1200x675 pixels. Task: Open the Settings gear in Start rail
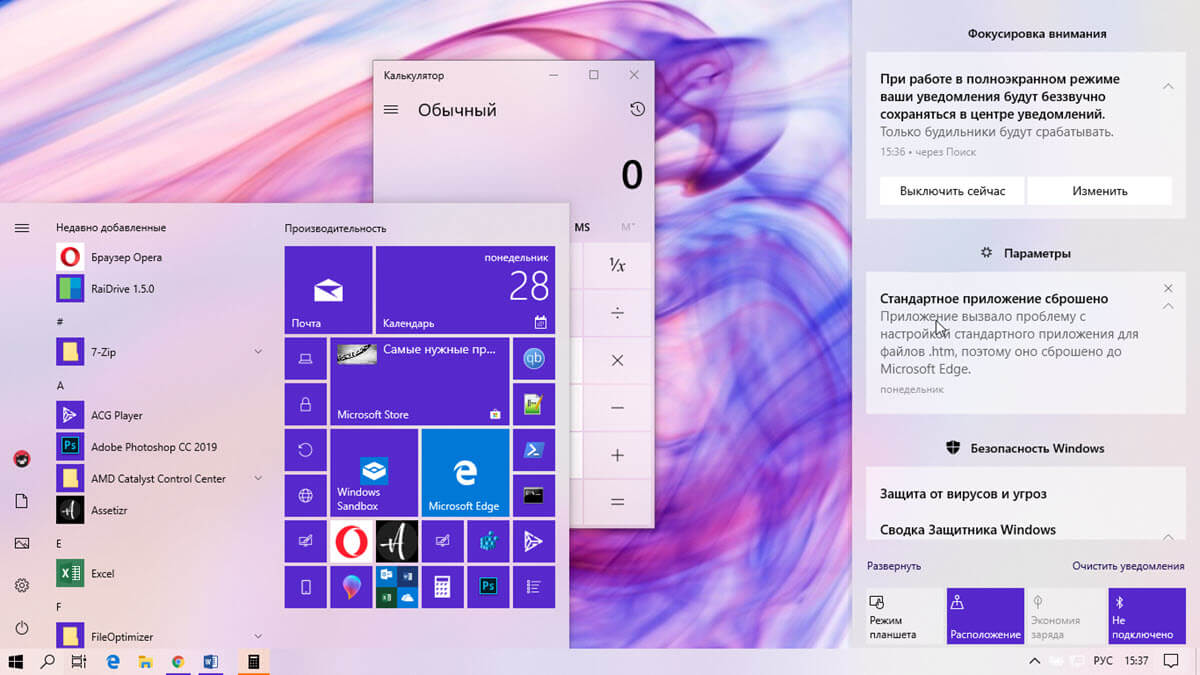coord(22,585)
